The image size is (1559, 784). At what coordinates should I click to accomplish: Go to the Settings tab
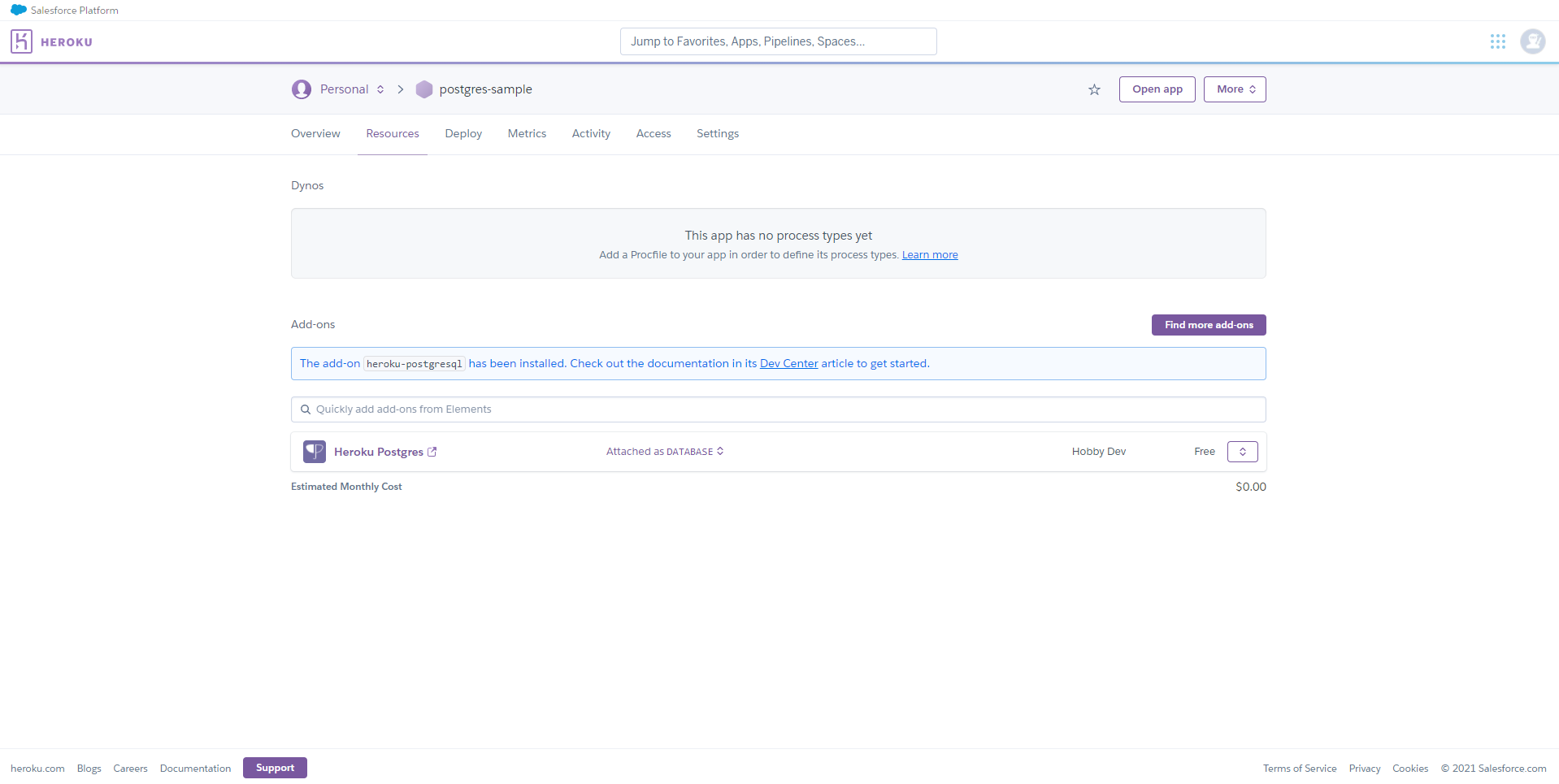pos(717,134)
